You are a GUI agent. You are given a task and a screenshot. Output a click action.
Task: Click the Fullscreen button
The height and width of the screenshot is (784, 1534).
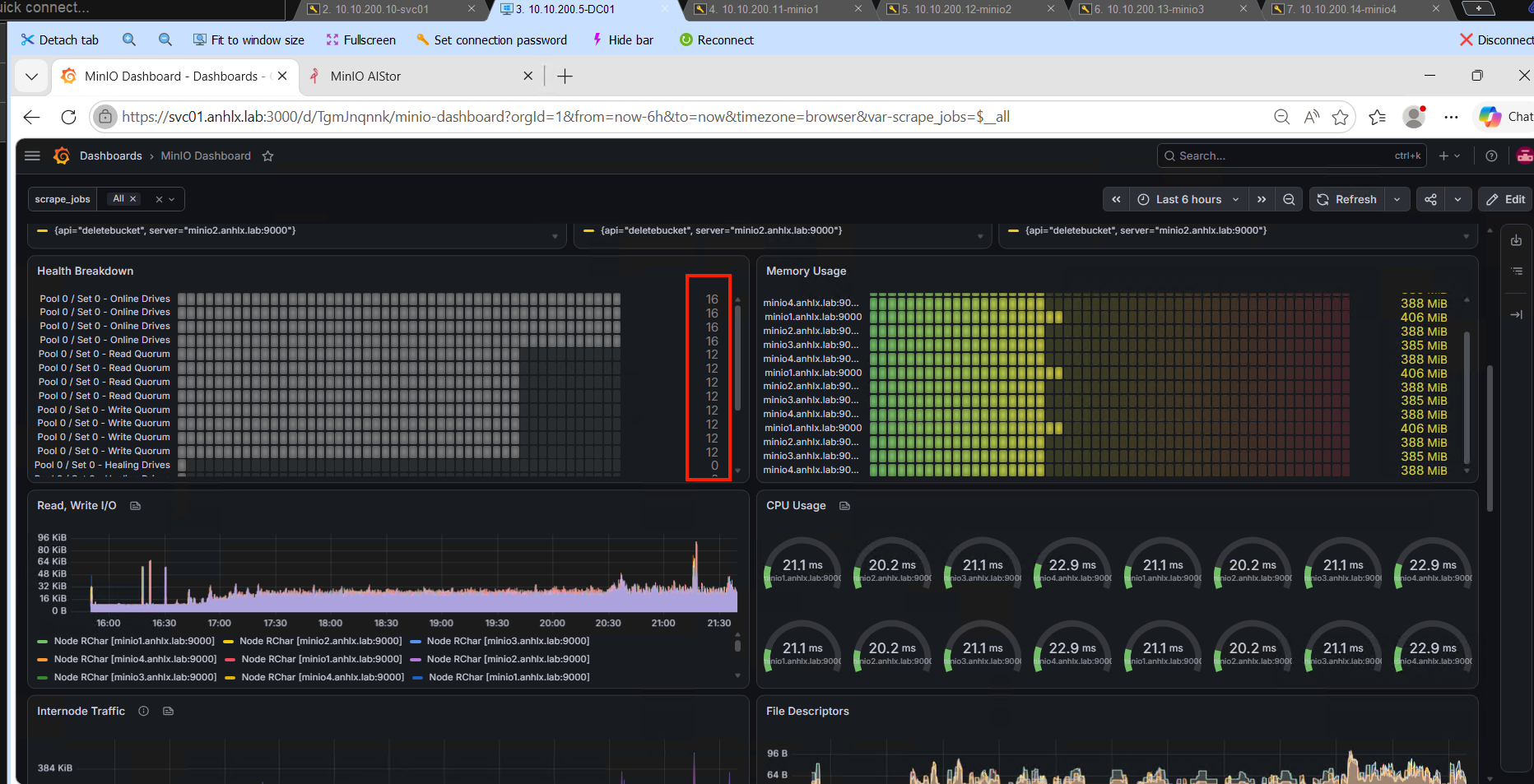(361, 39)
